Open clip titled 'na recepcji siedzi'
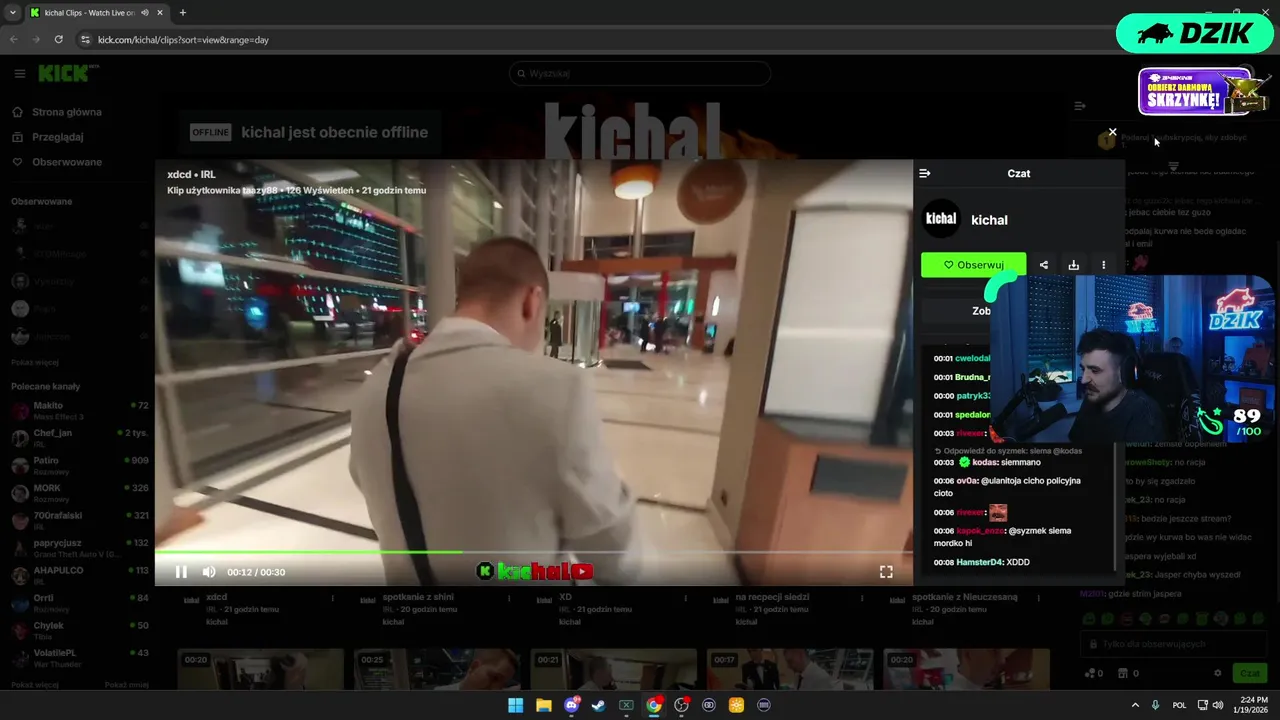This screenshot has width=1280, height=720. tap(772, 597)
